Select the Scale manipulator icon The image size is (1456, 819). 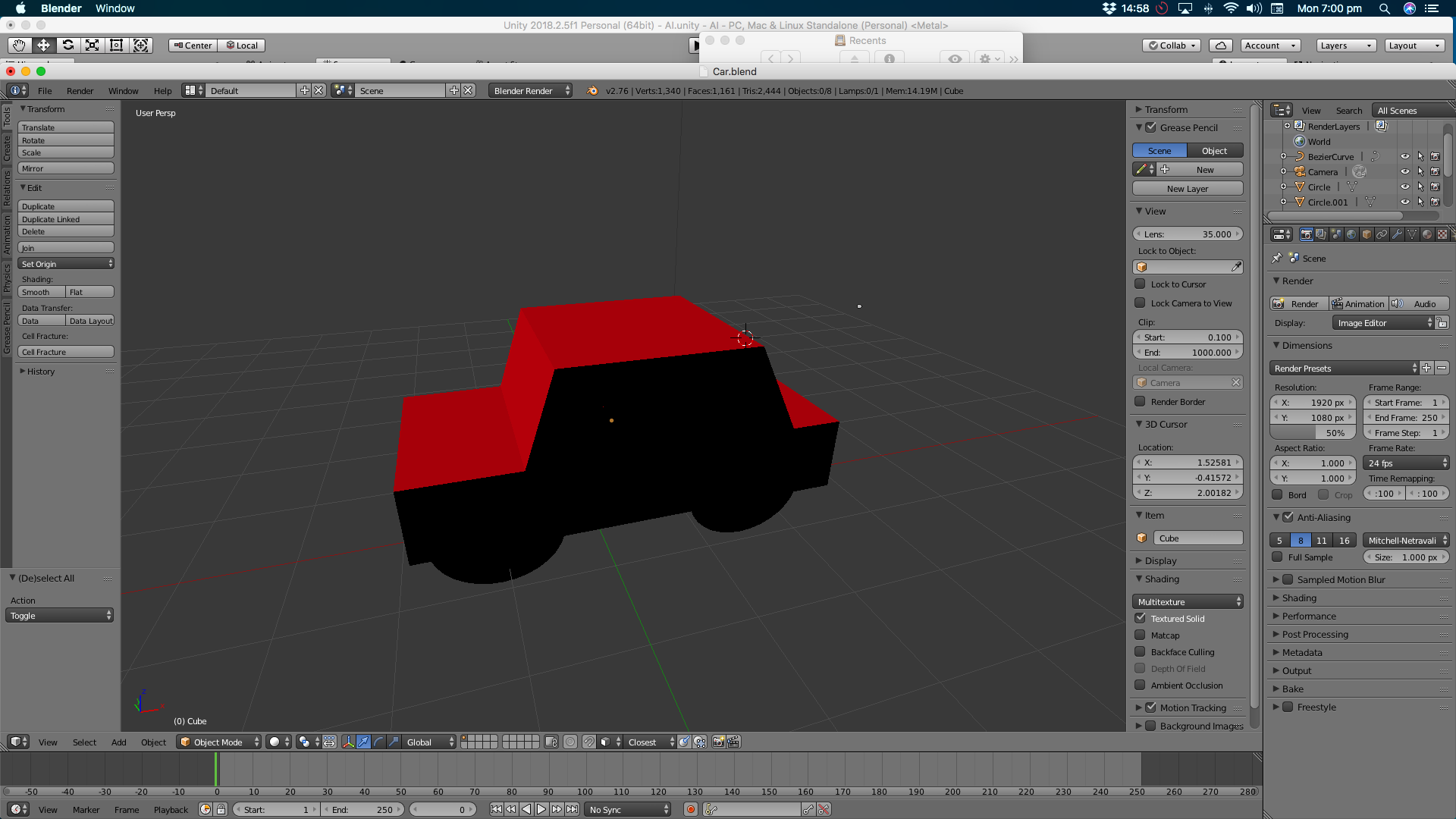(394, 742)
